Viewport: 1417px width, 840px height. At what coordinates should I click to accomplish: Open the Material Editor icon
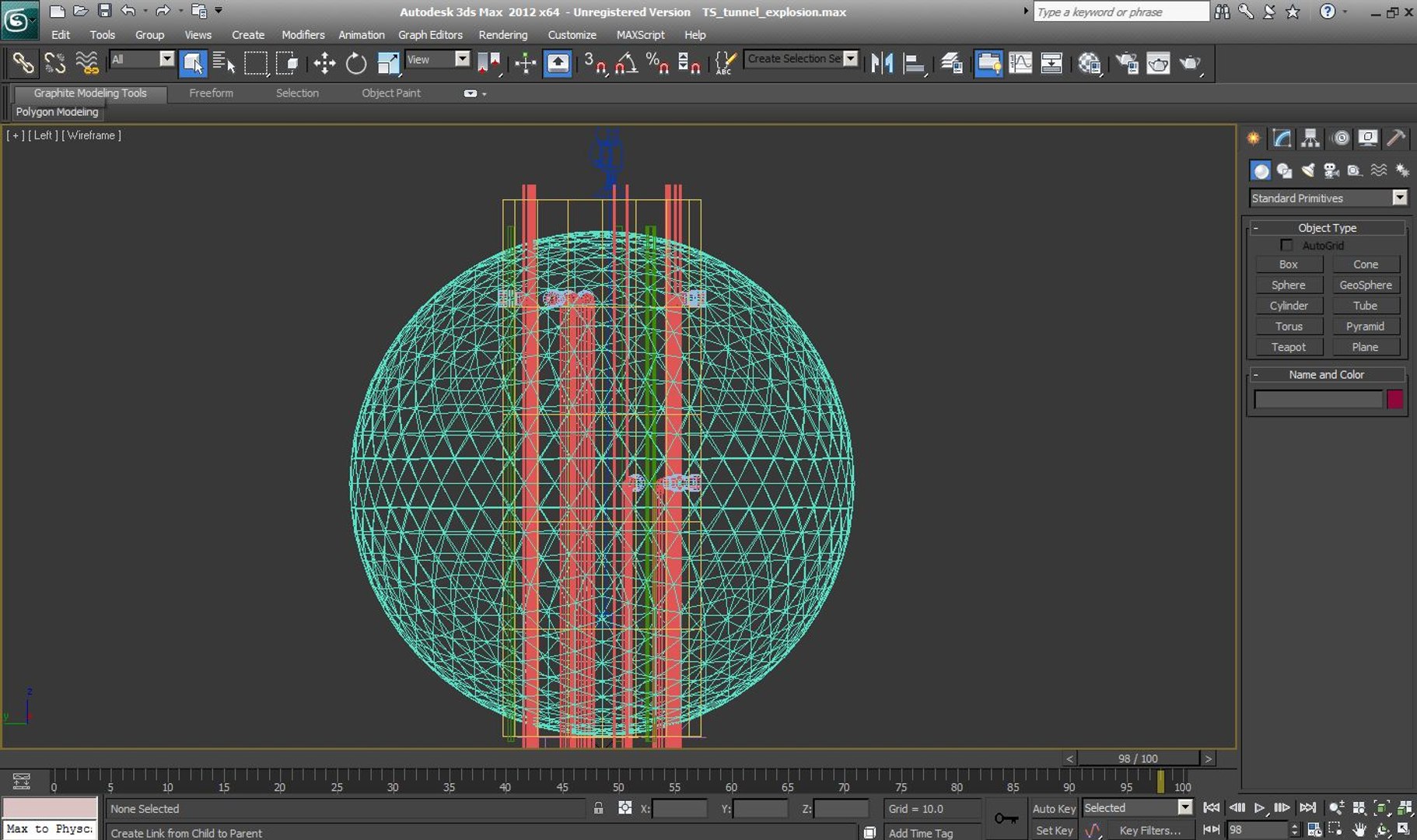click(x=1089, y=63)
